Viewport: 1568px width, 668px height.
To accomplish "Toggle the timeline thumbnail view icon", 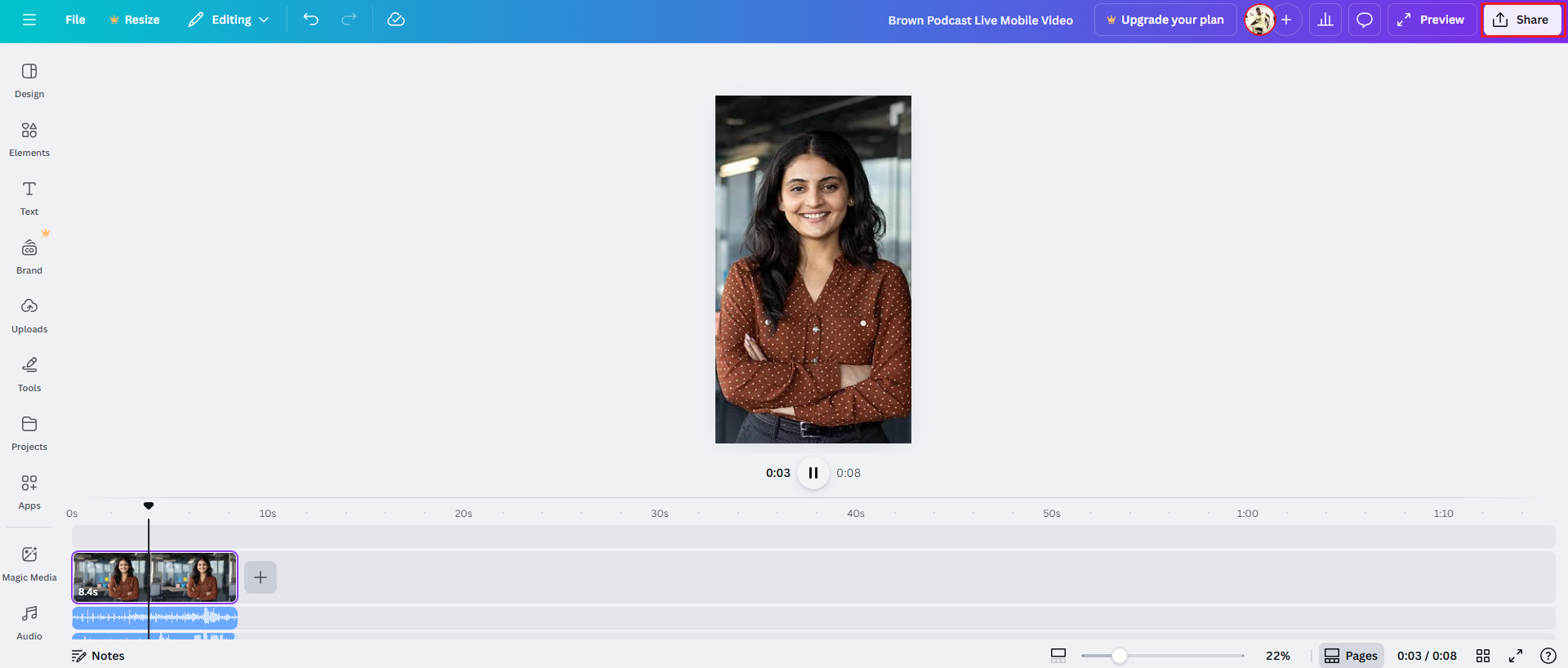I will 1058,656.
